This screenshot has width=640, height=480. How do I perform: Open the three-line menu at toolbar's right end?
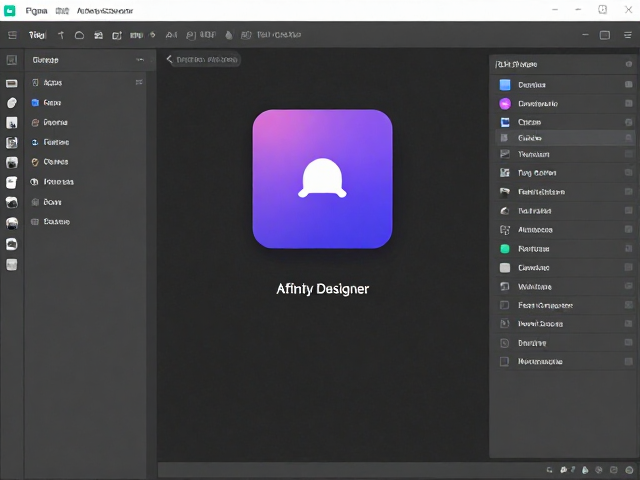click(628, 35)
